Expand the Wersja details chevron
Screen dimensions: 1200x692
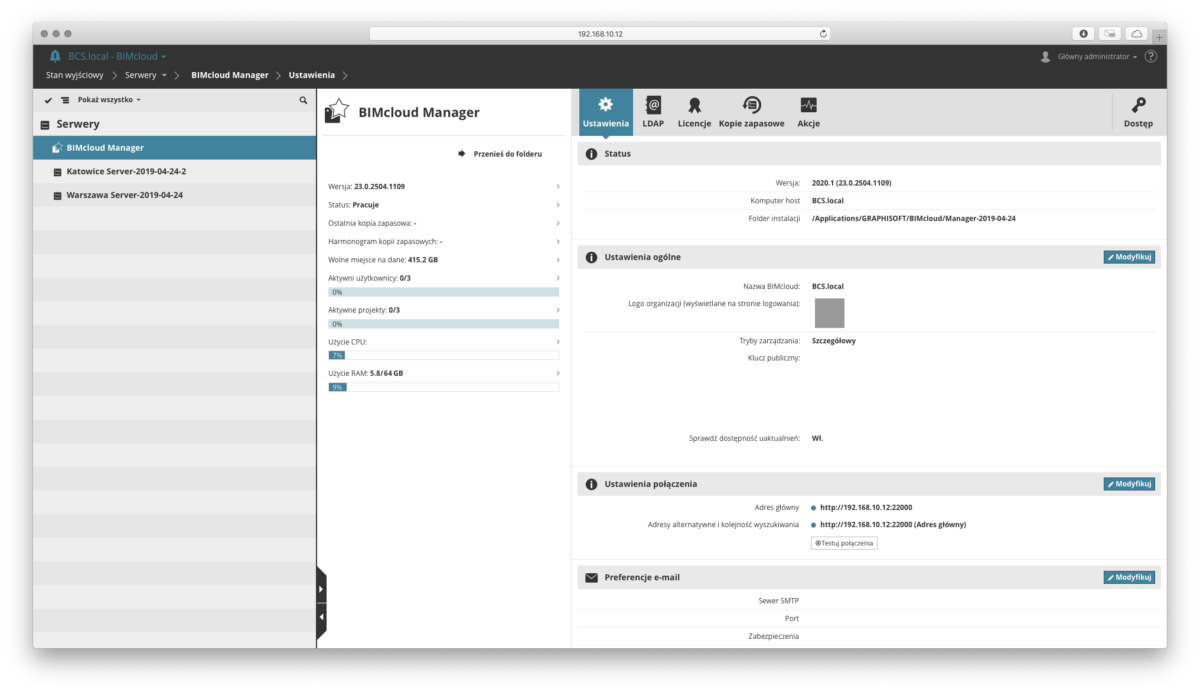pos(557,186)
